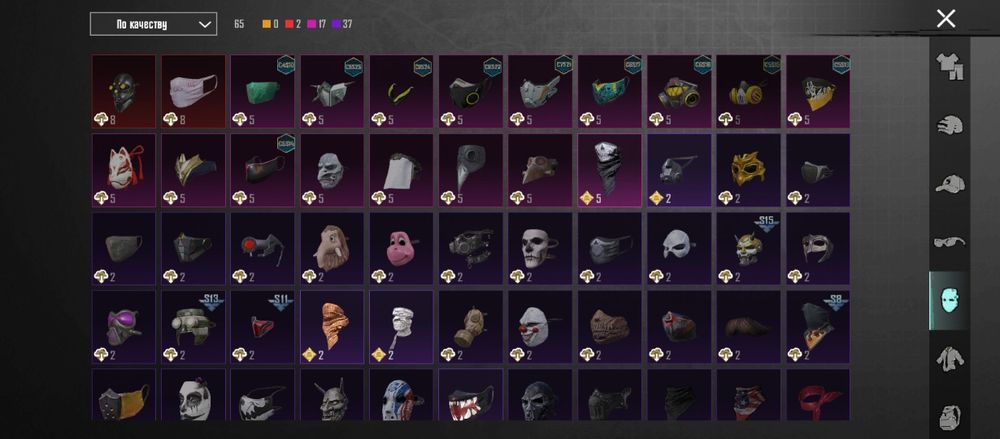Click the dropdown chevron arrow

click(204, 24)
